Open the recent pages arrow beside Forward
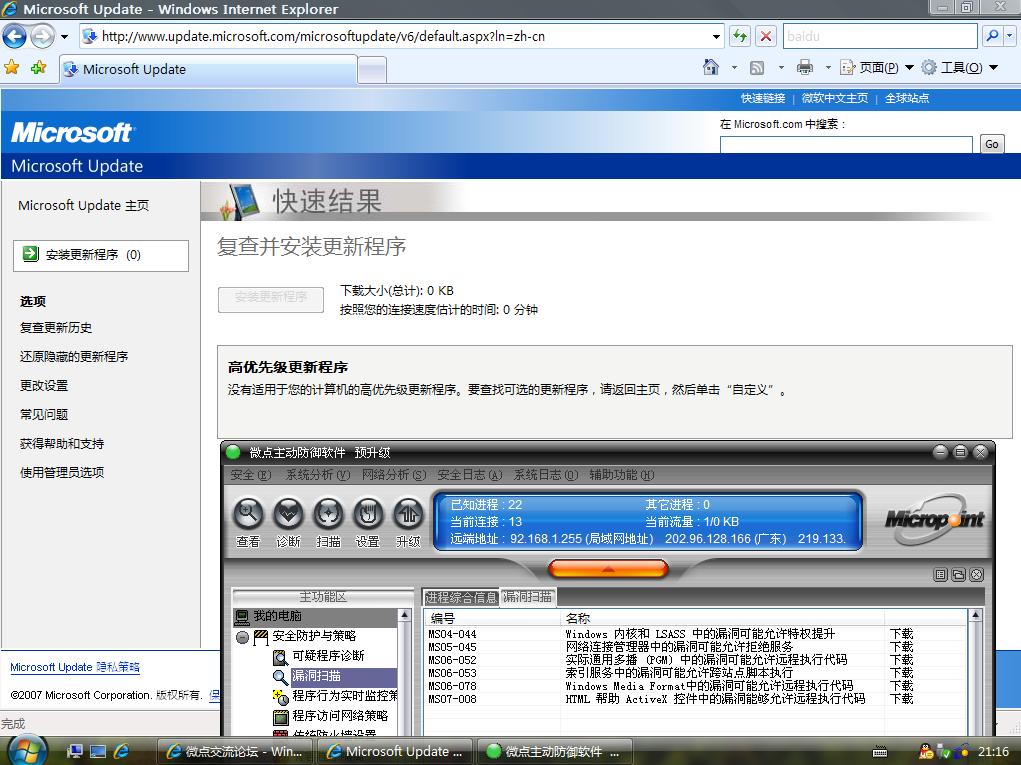This screenshot has height=765, width=1021. tap(64, 36)
